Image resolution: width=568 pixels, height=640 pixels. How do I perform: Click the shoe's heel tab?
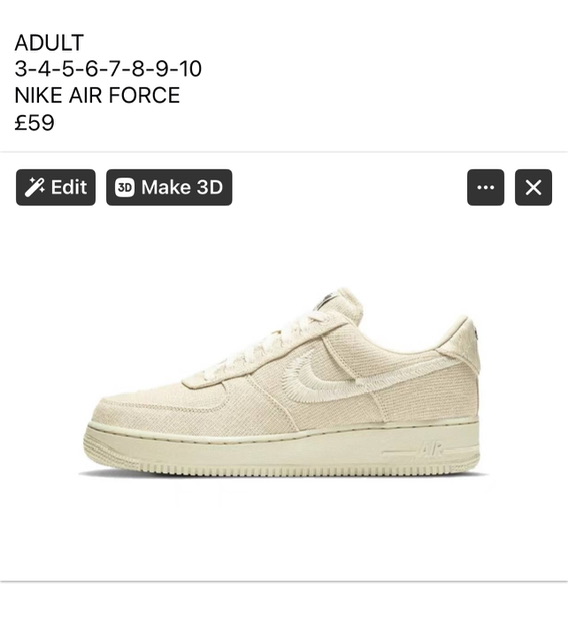point(459,341)
